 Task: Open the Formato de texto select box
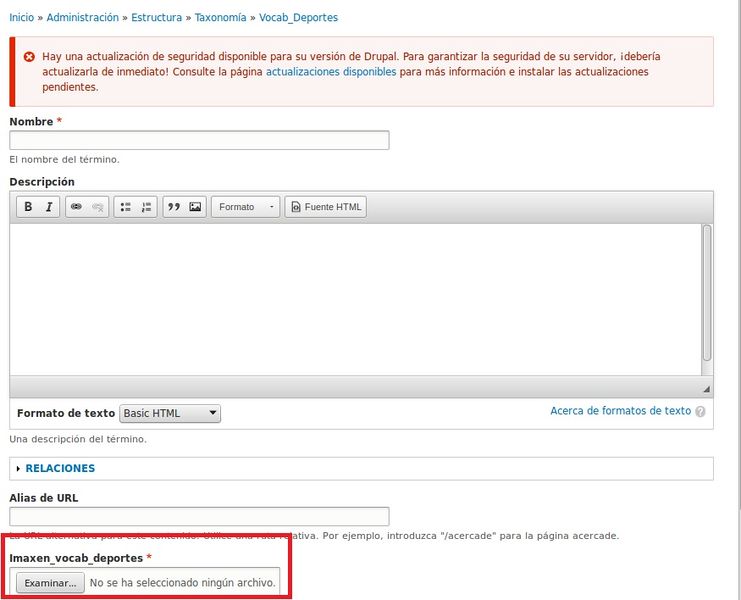coord(170,413)
